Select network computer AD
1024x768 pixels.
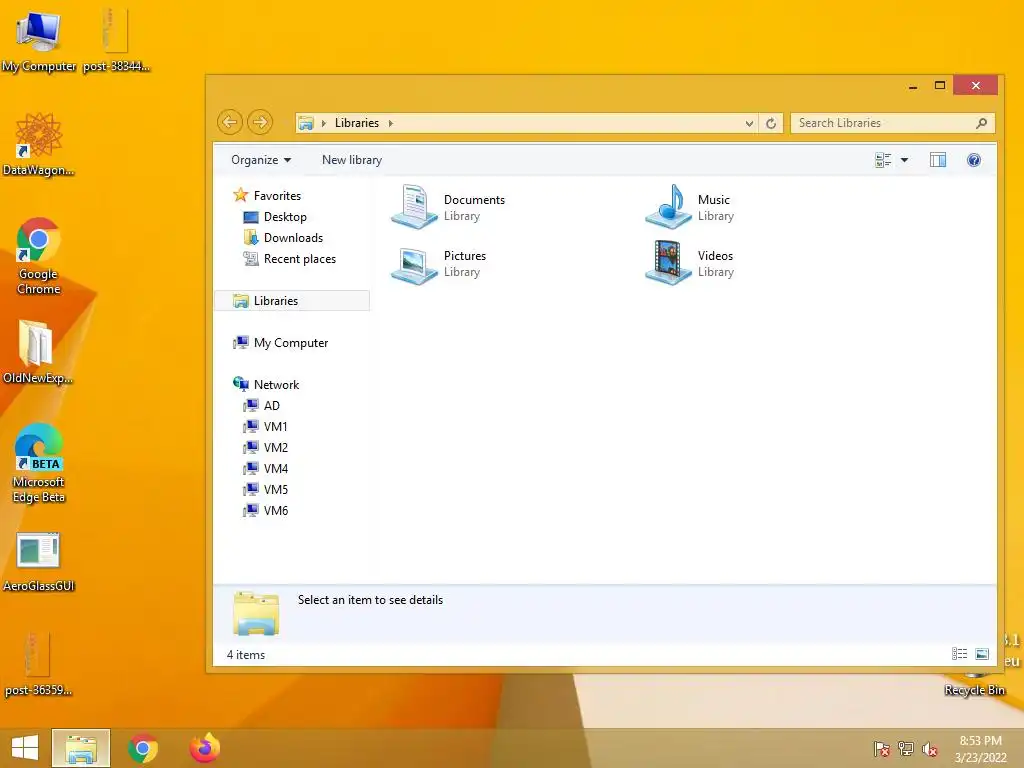click(x=272, y=406)
